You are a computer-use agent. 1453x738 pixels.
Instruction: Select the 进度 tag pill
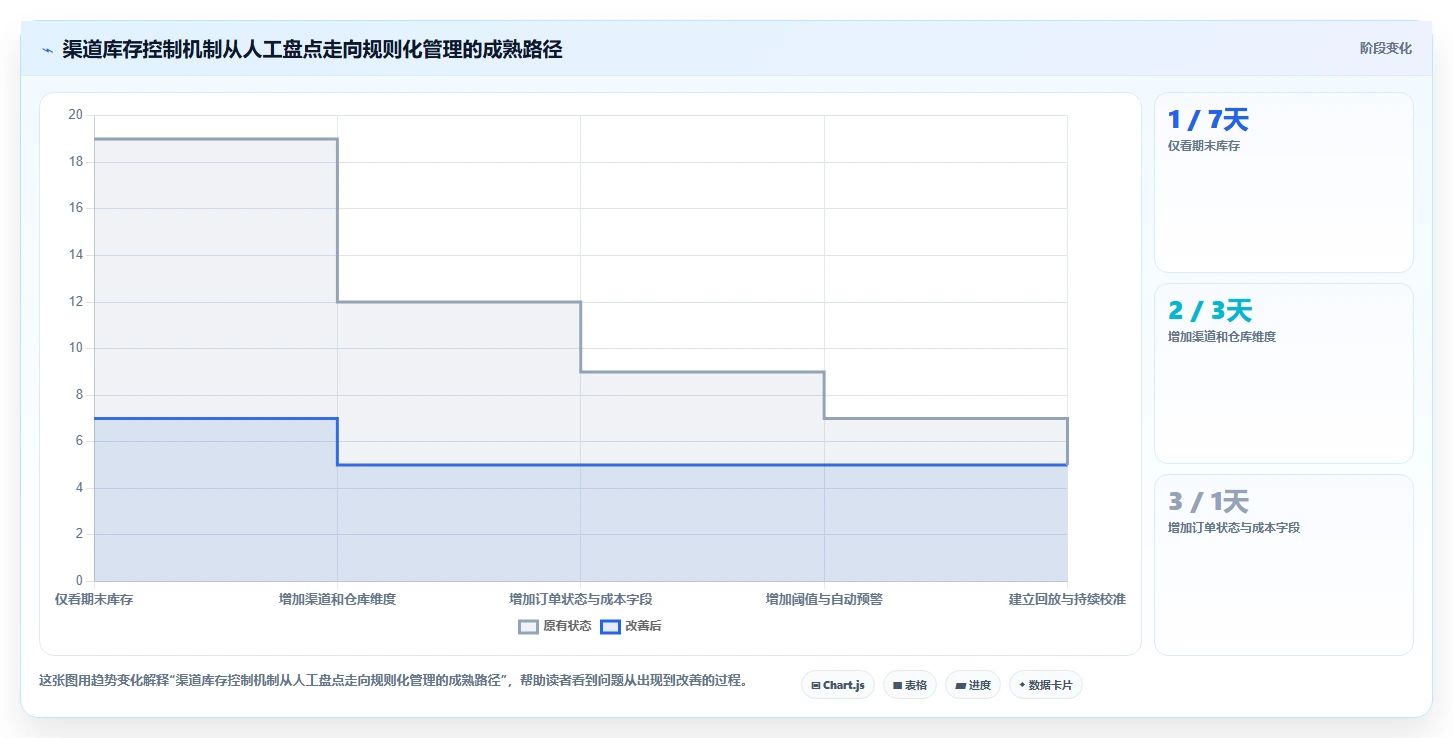click(973, 685)
